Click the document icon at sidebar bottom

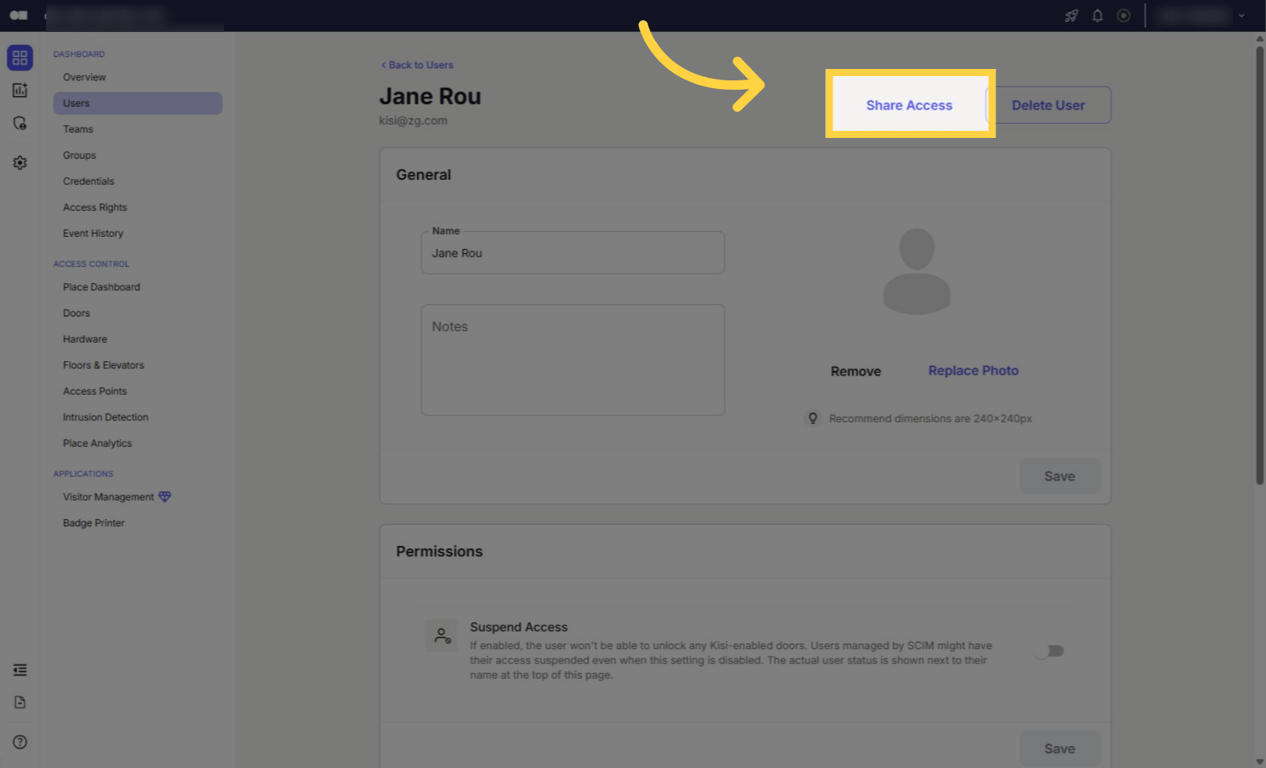[19, 701]
